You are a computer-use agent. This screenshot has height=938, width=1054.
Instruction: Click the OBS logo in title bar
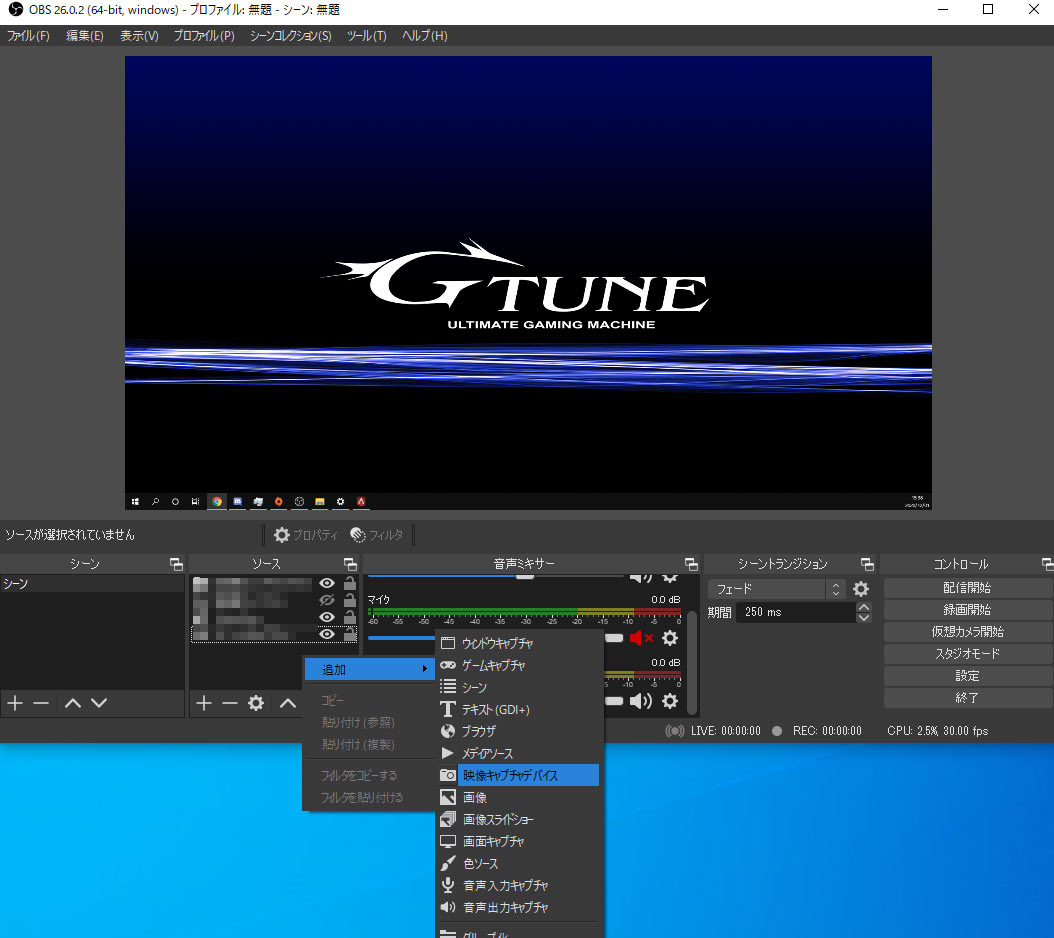[15, 9]
